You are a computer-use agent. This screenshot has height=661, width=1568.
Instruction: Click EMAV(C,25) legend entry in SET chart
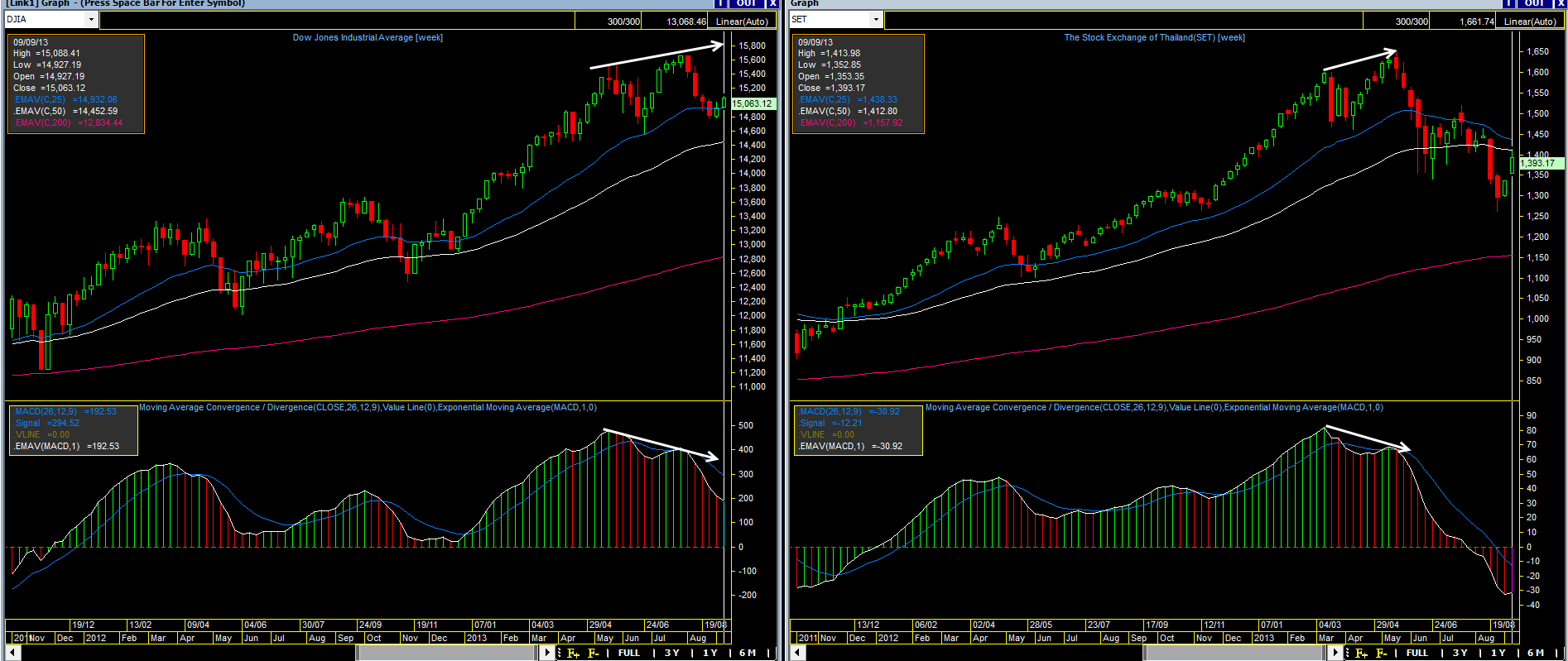848,99
